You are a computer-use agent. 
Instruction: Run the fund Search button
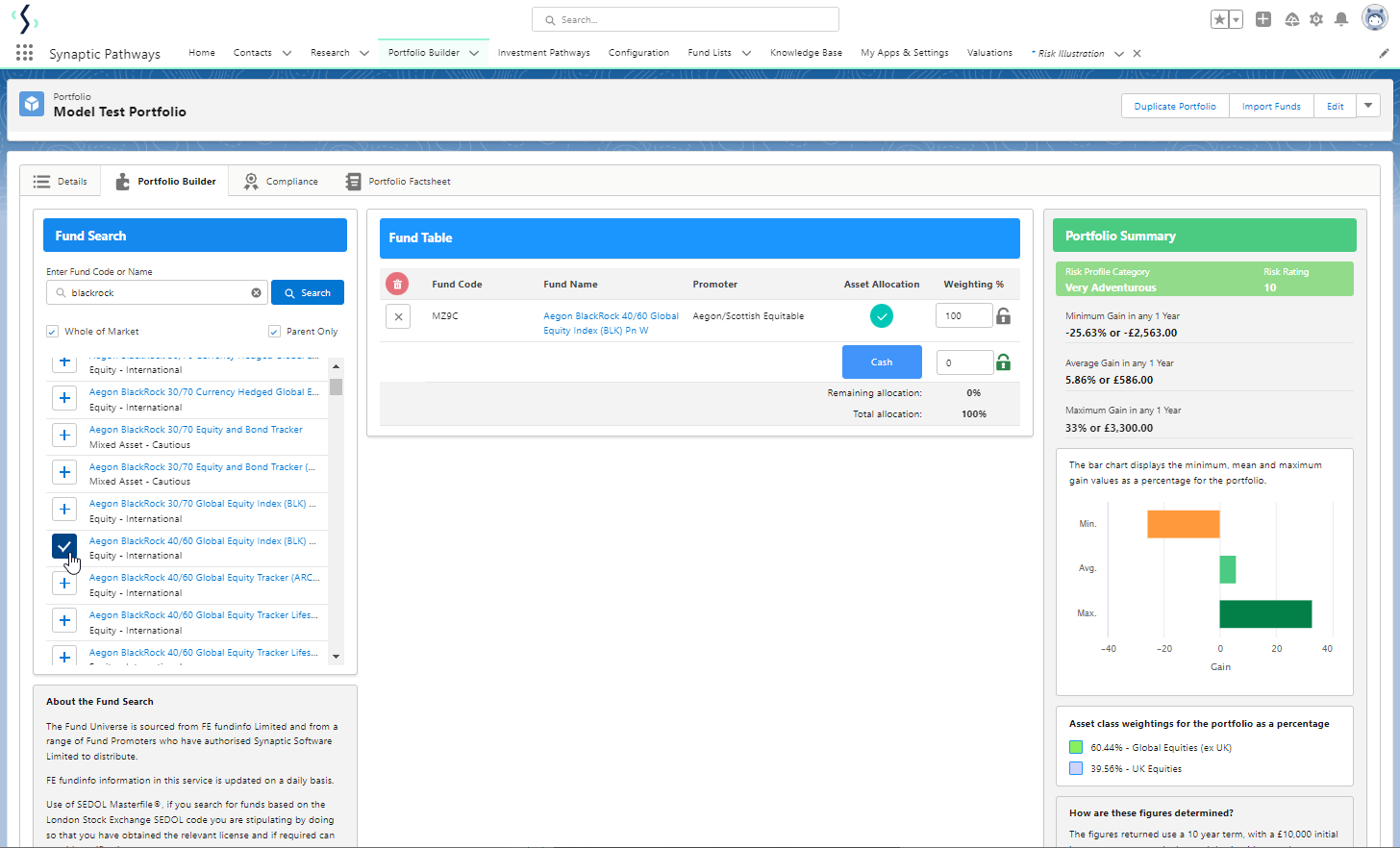[308, 293]
